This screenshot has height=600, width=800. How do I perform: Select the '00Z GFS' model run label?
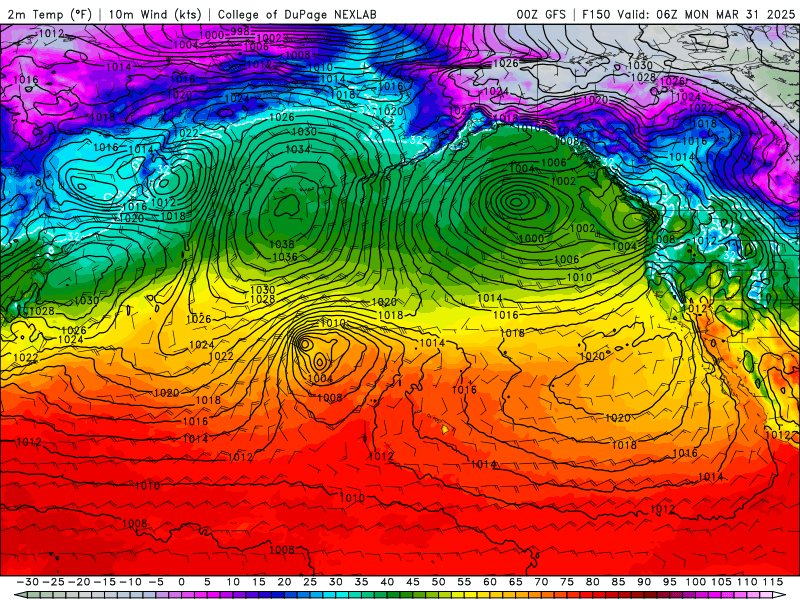click(x=541, y=14)
